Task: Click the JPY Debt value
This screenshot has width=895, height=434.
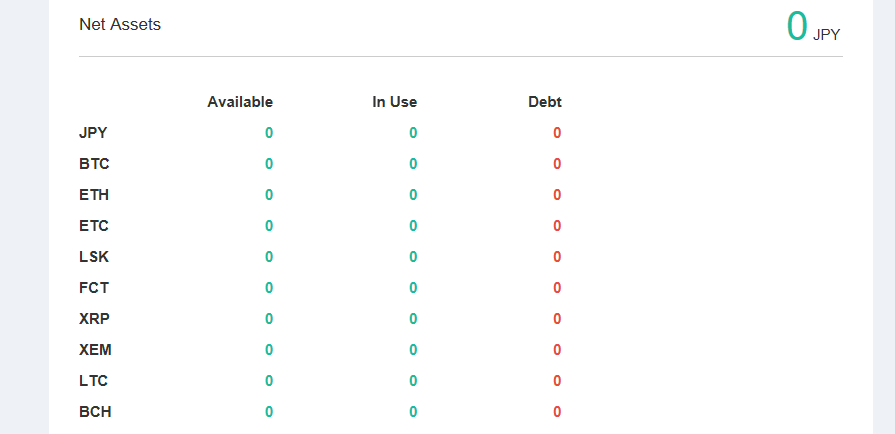Action: [x=557, y=133]
